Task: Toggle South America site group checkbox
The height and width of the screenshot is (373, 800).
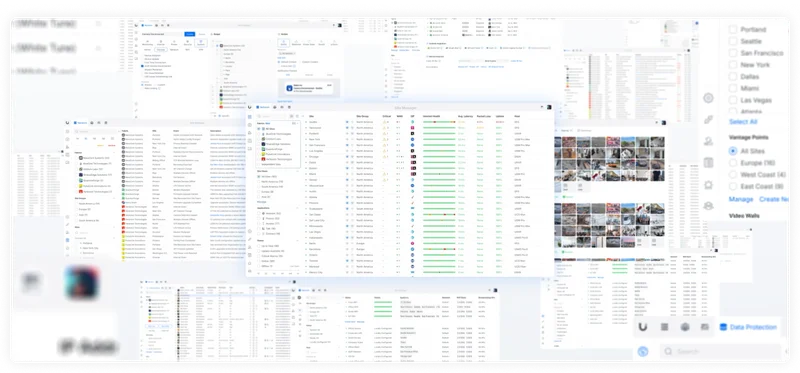Action: pyautogui.click(x=259, y=187)
